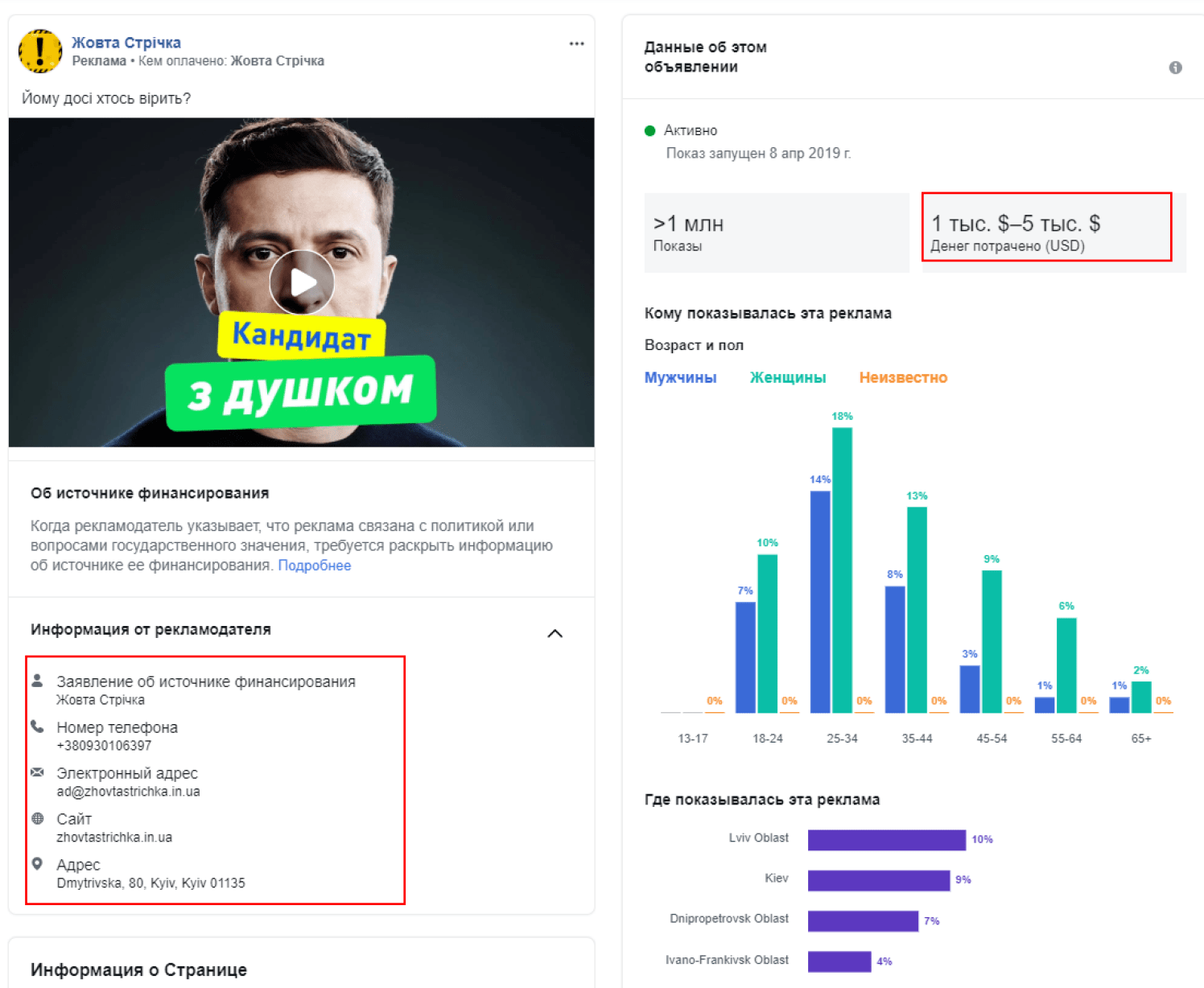The image size is (1204, 988).
Task: Select address Dmytrivska, 80, Kyiv
Action: [151, 883]
